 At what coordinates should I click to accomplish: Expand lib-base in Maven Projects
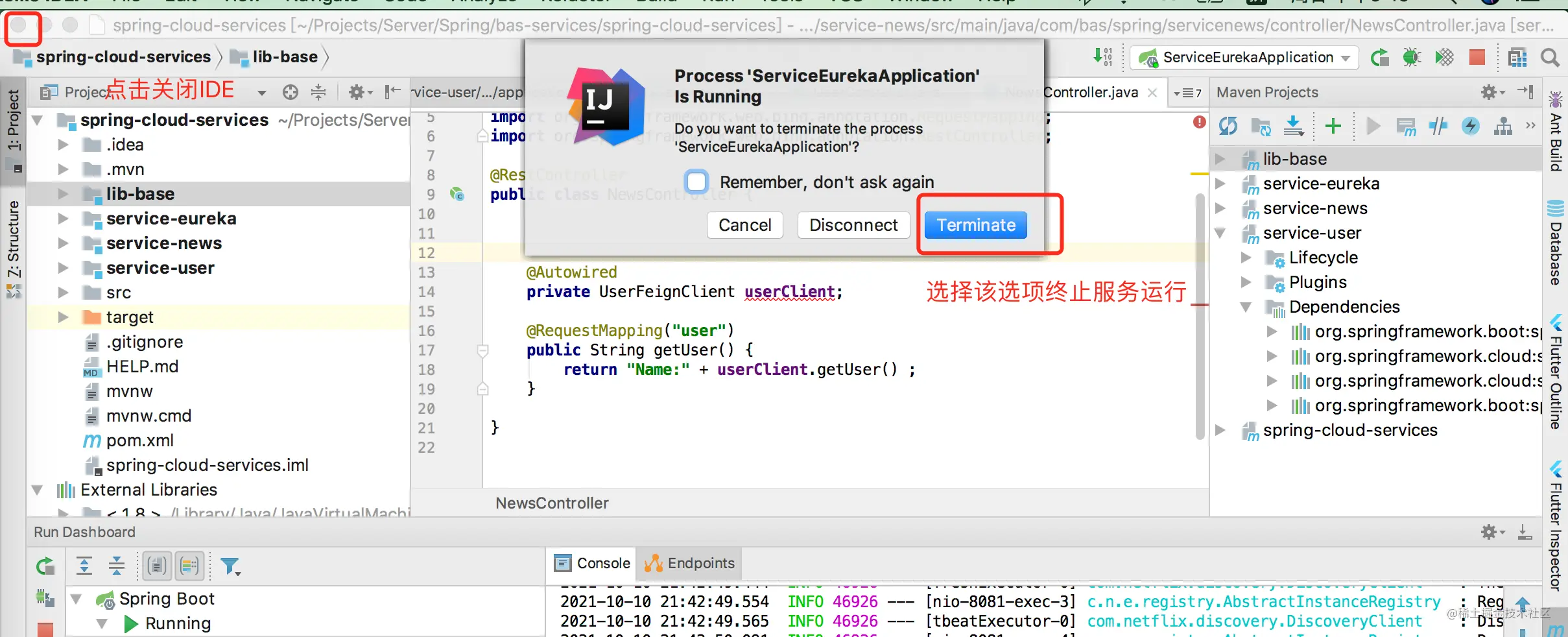1220,159
